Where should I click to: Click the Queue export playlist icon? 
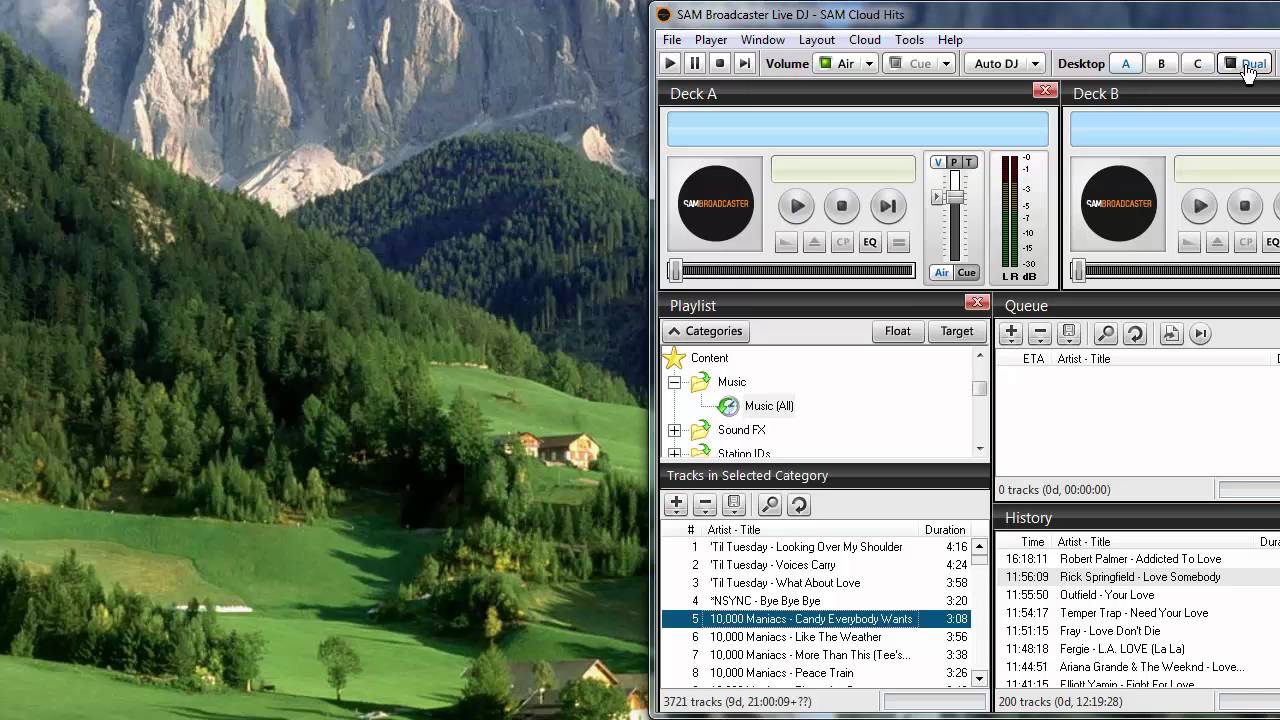[1171, 333]
